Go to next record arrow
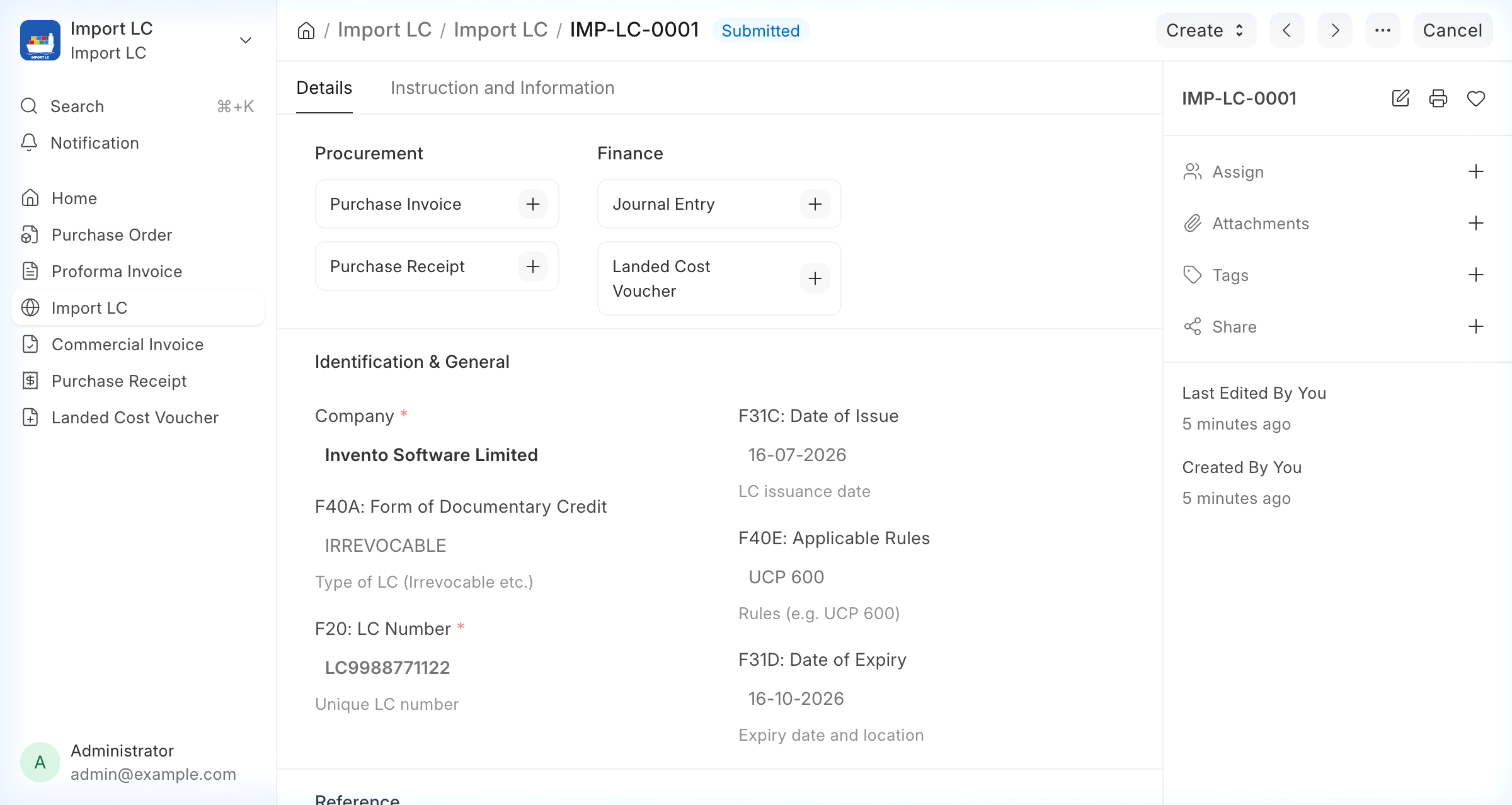The width and height of the screenshot is (1512, 805). (x=1335, y=30)
